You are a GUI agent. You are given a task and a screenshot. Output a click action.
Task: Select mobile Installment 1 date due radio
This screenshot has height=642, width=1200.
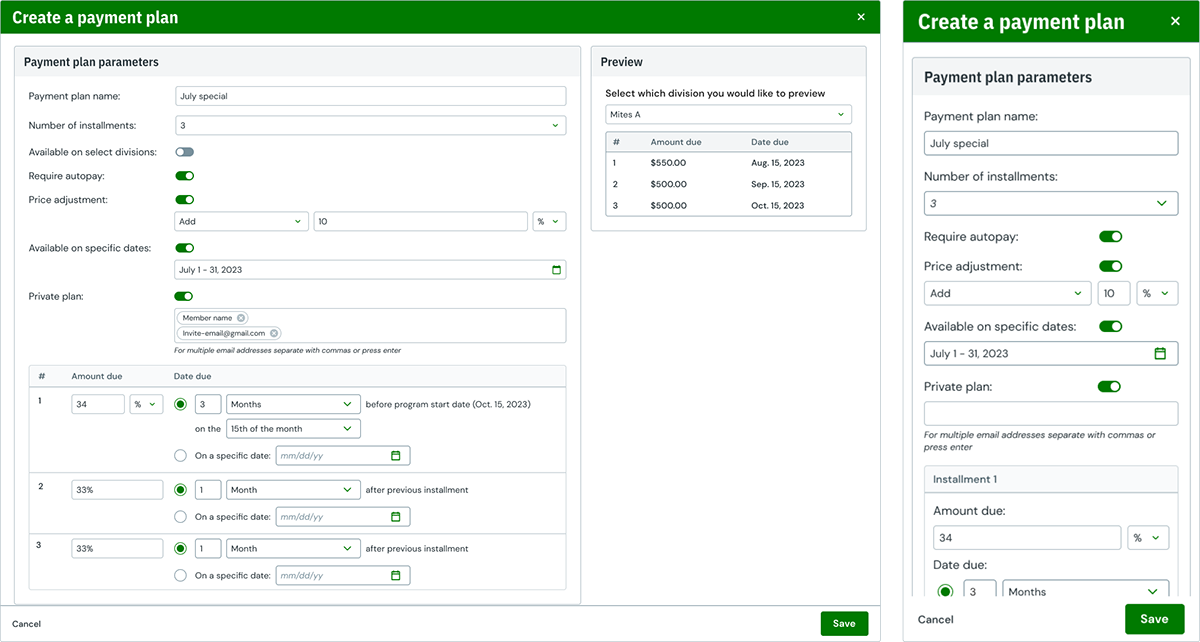tap(945, 591)
